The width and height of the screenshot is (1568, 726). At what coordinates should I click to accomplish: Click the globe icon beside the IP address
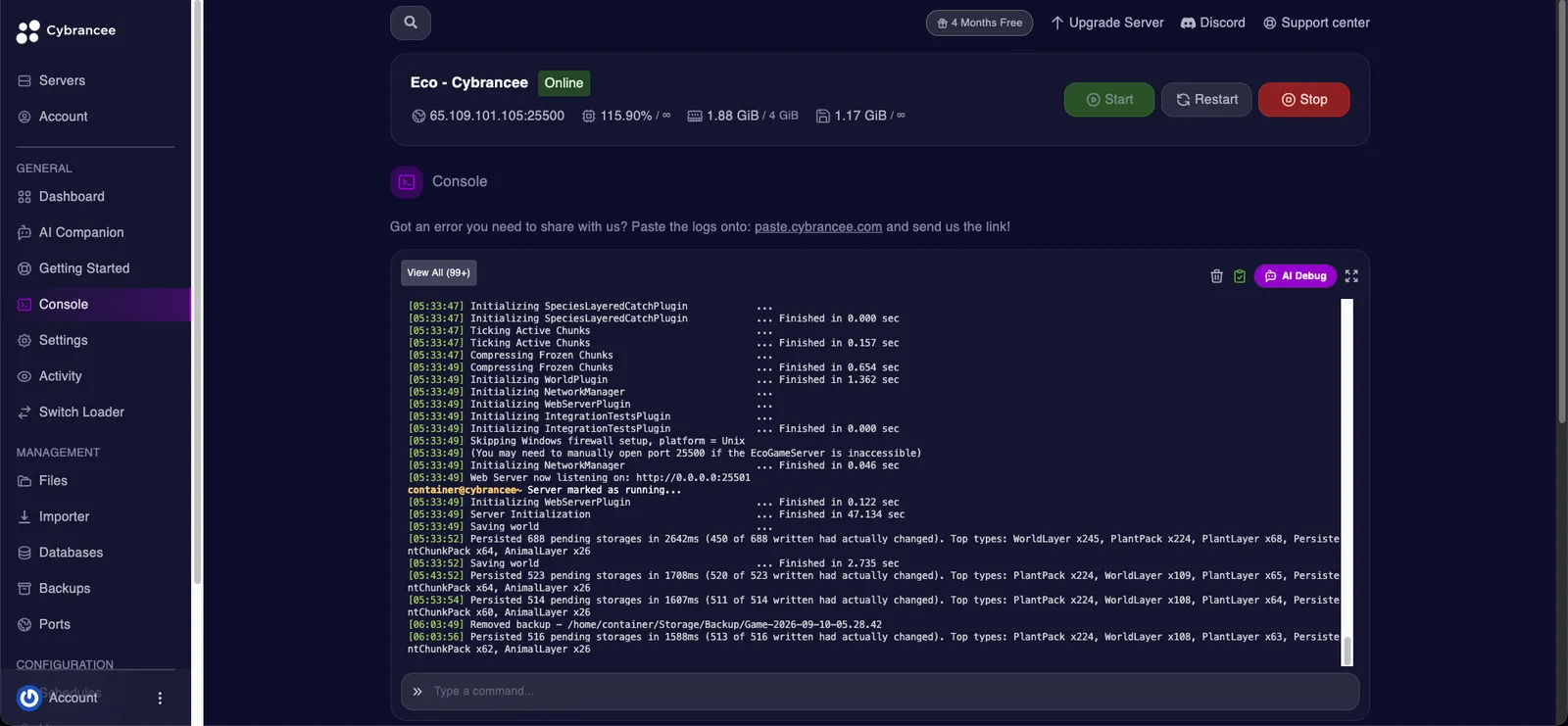(x=418, y=116)
